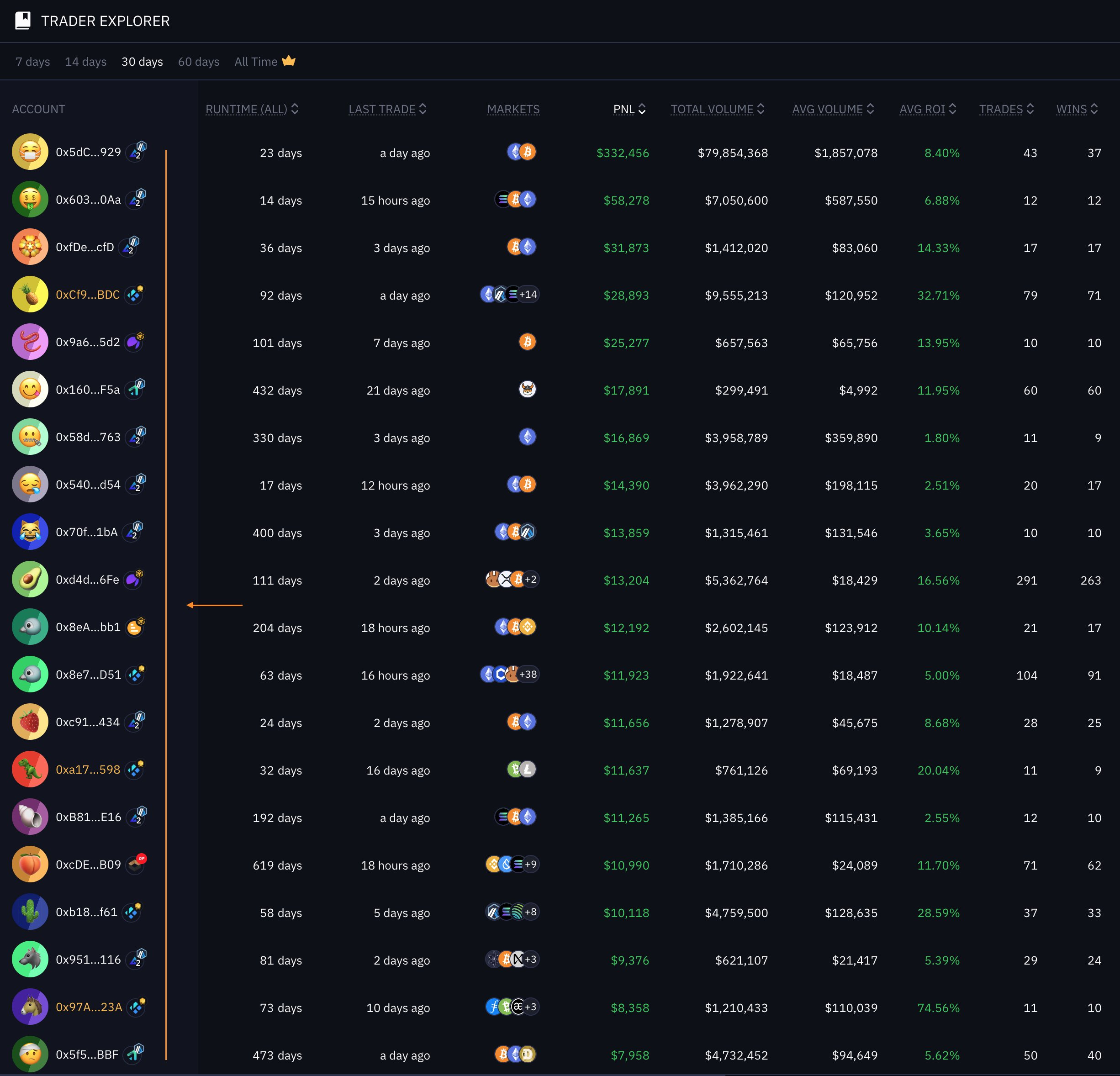The width and height of the screenshot is (1120, 1076).
Task: Click the Trader Explorer book icon
Action: coord(23,21)
